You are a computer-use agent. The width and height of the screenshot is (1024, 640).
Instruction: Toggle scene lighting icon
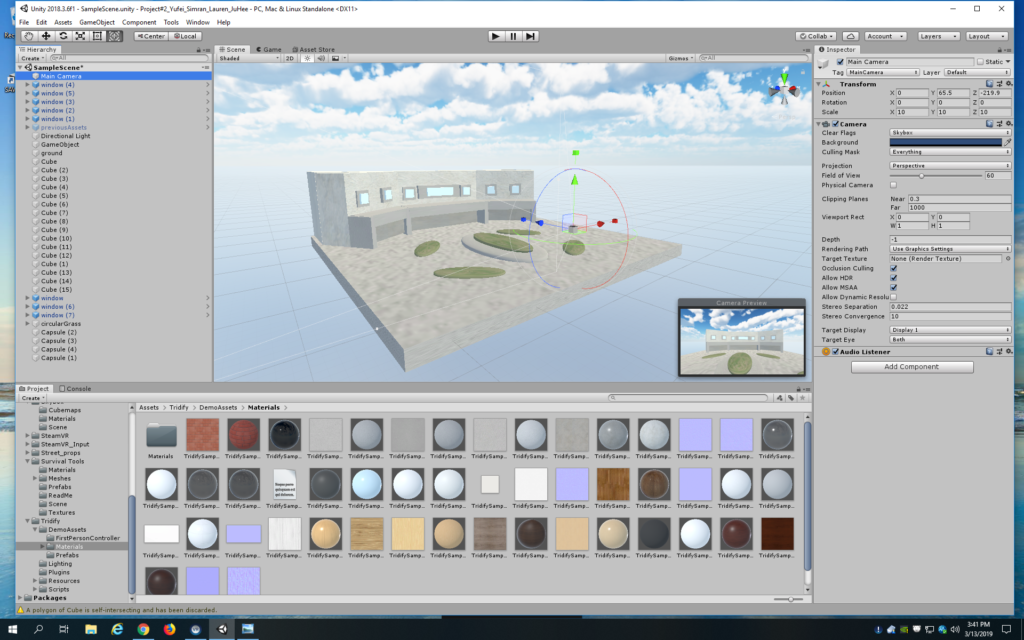pyautogui.click(x=307, y=58)
